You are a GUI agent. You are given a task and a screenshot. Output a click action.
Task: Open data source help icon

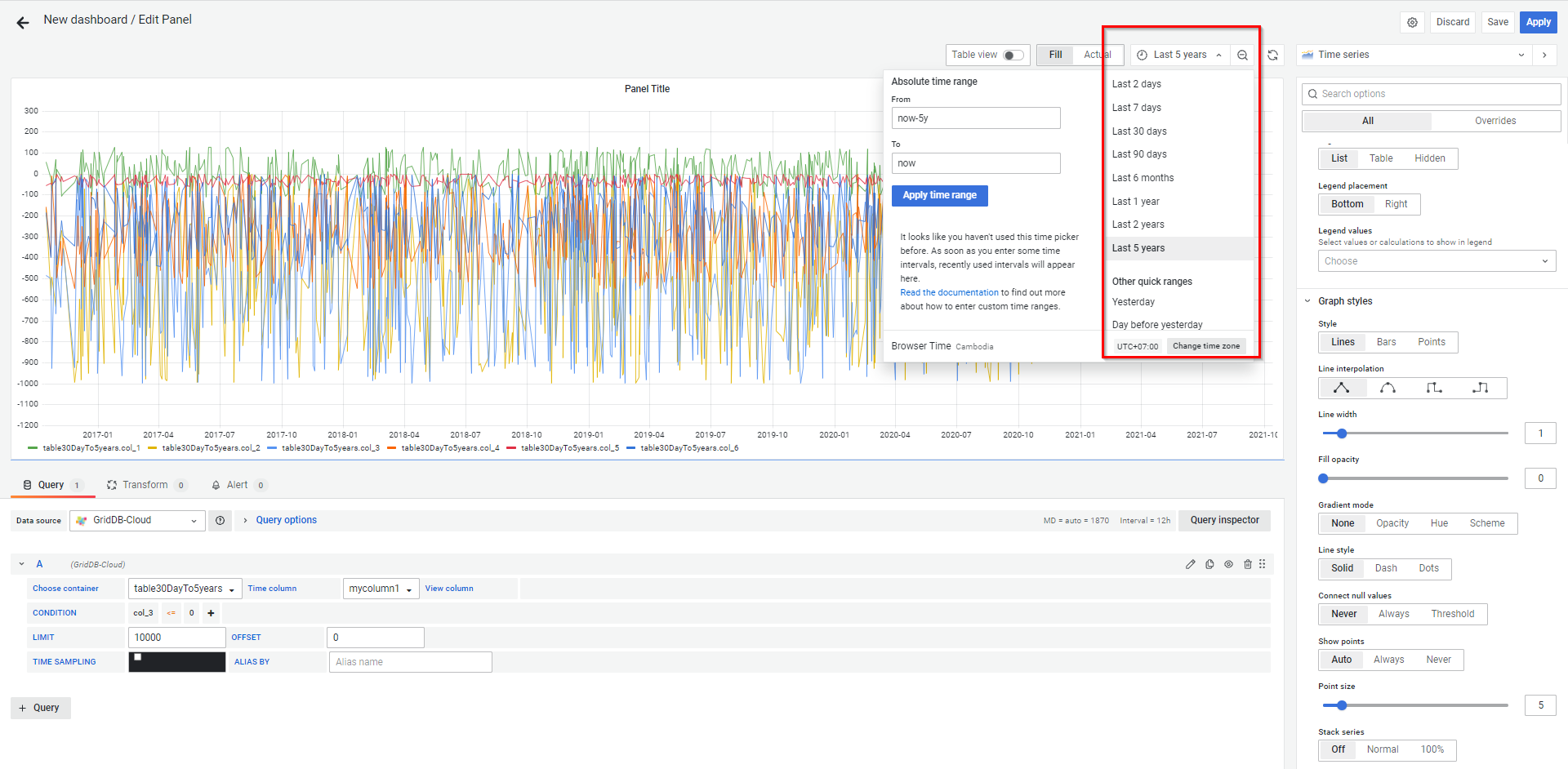[220, 521]
